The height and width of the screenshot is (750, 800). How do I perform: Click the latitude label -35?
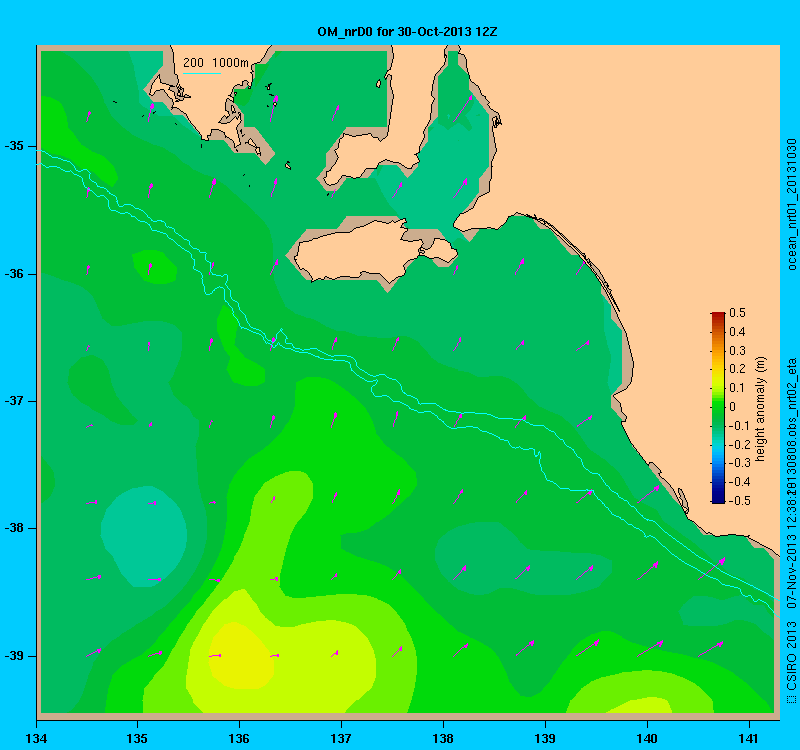[15, 146]
